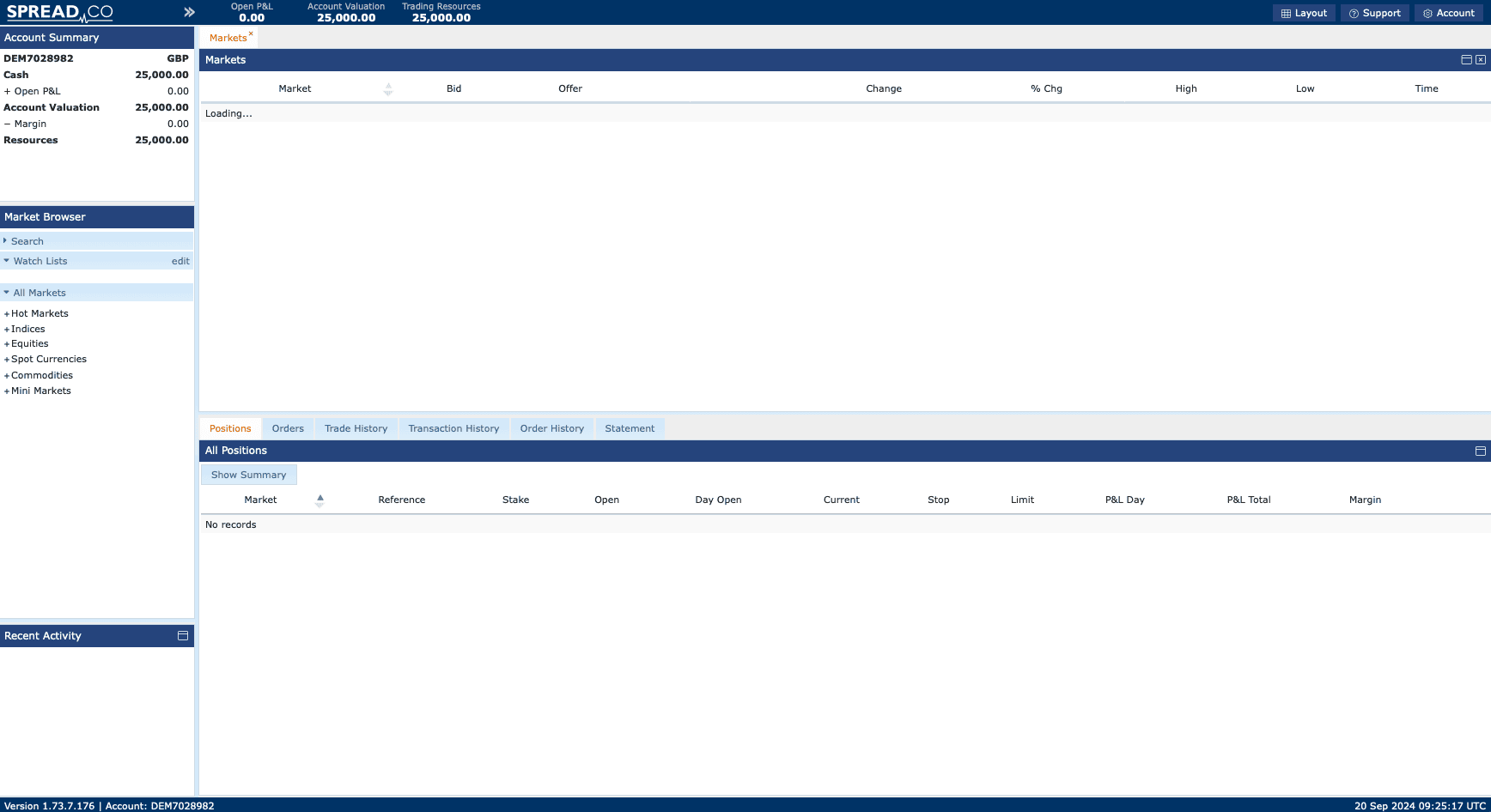
Task: Click the % Chg column header
Action: pos(1046,88)
